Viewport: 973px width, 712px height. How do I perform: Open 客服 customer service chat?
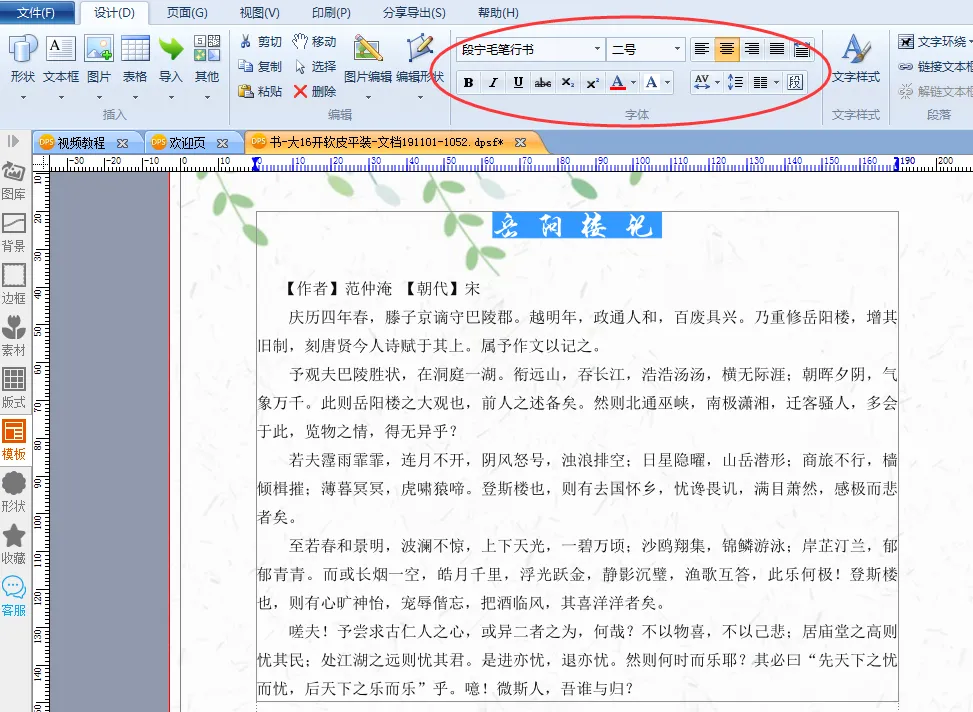tap(14, 597)
